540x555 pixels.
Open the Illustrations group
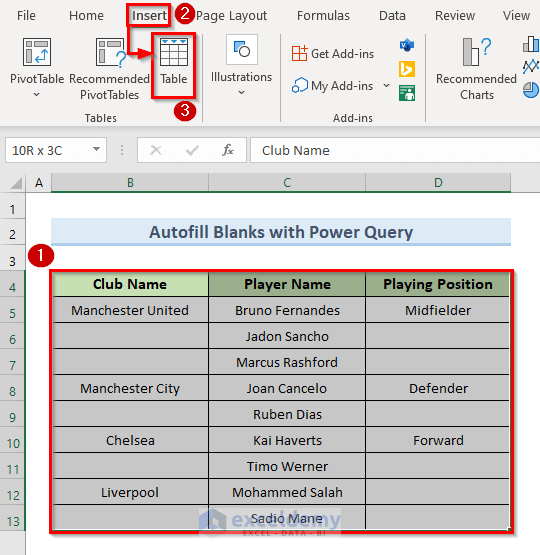tap(241, 66)
